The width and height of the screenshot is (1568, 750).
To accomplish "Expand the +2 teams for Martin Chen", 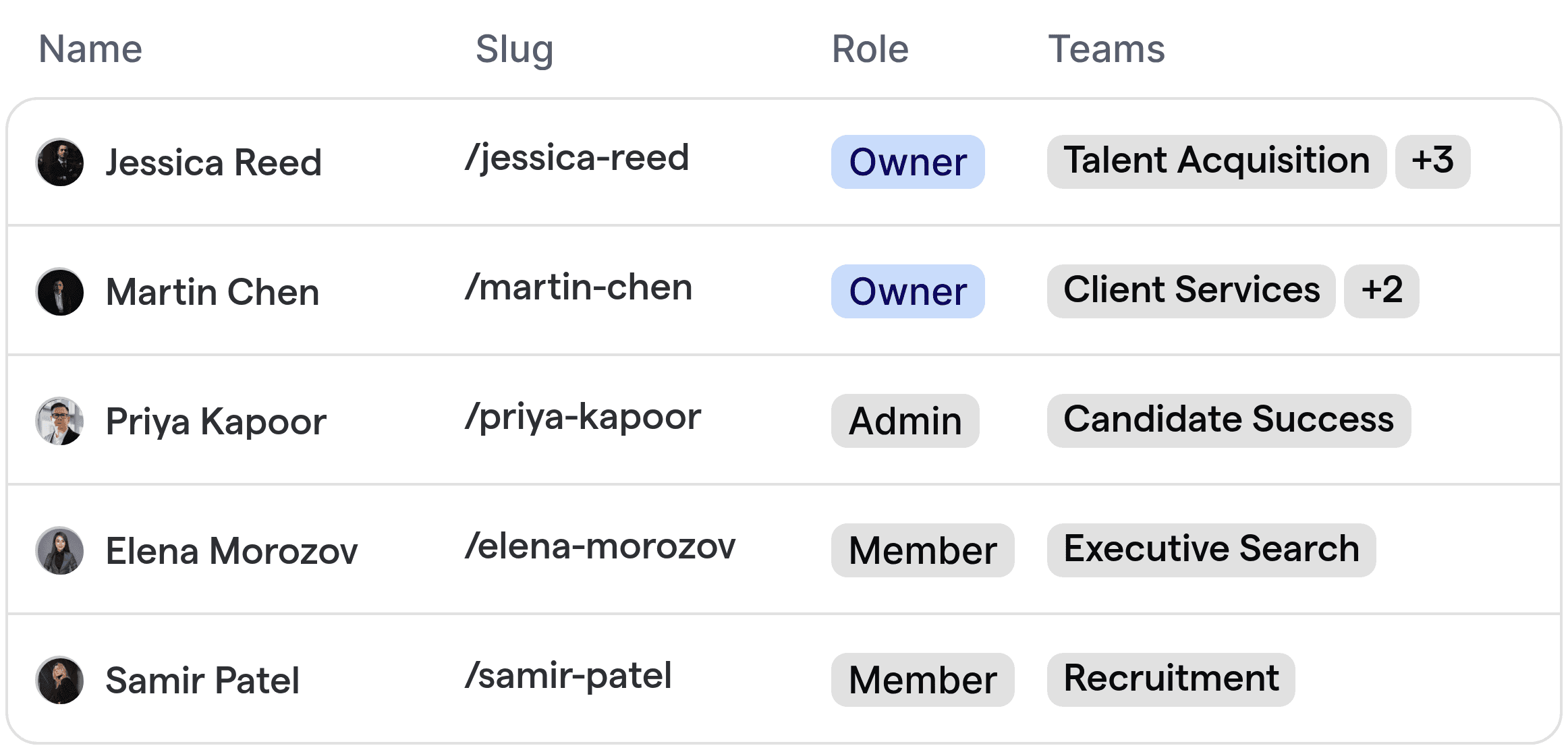I will 1382,291.
